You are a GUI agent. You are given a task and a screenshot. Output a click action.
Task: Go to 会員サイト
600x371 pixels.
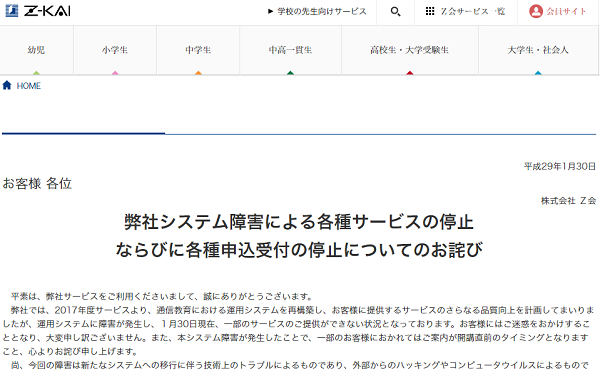coord(566,11)
